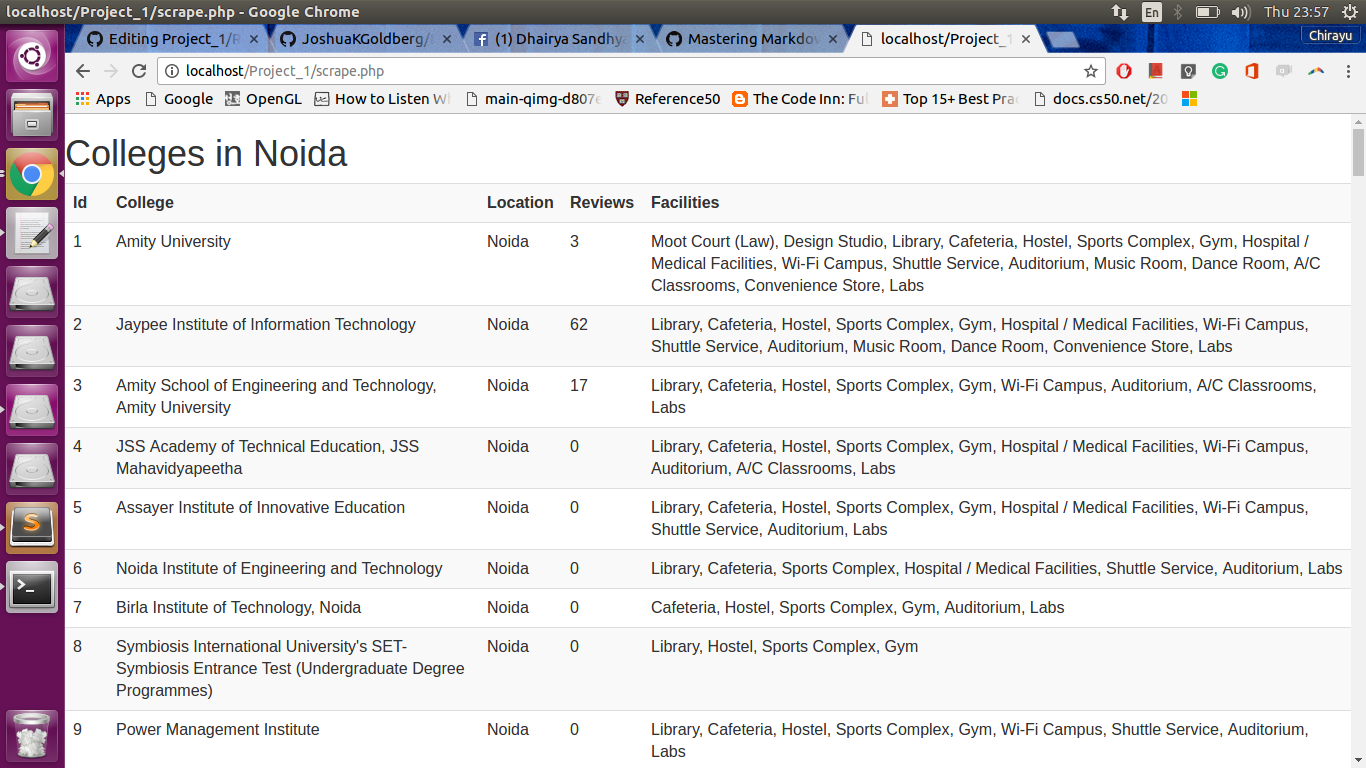Viewport: 1366px width, 768px height.
Task: Open the En keyboard layout indicator
Action: tap(1152, 12)
